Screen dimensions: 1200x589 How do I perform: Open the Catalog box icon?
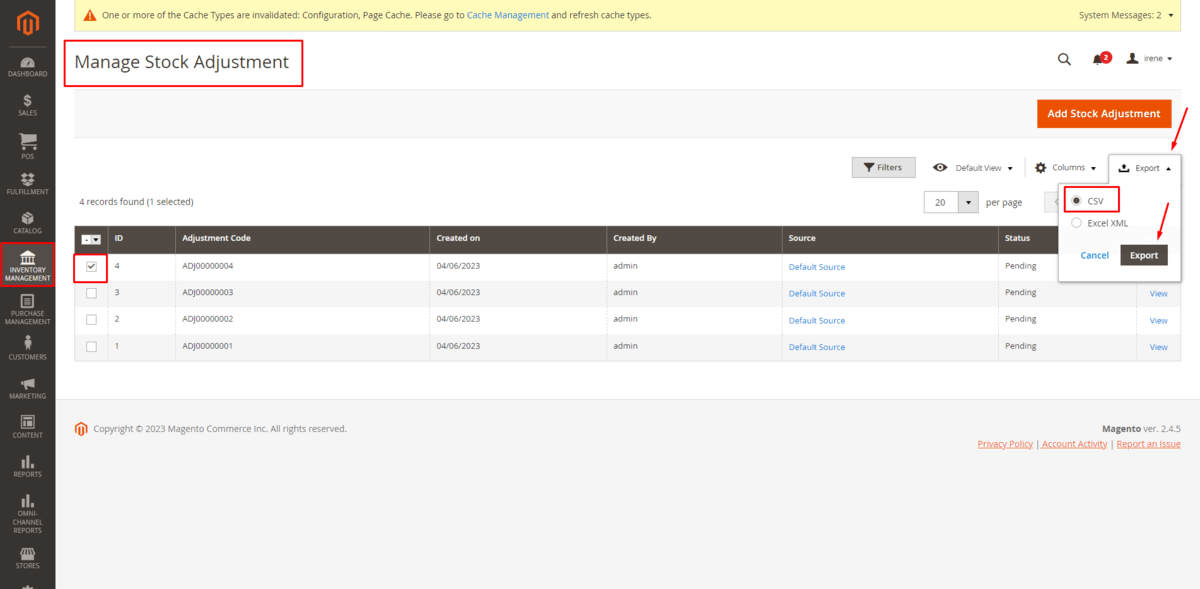(27, 218)
